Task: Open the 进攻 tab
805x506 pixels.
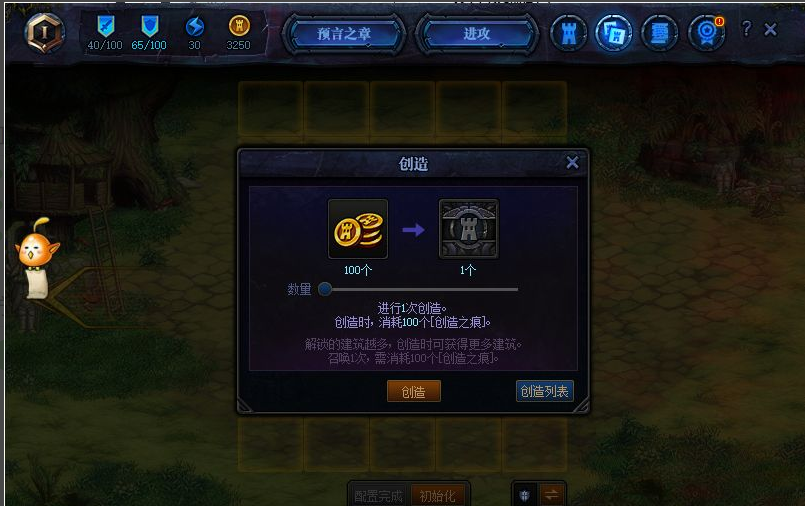Action: pyautogui.click(x=476, y=34)
